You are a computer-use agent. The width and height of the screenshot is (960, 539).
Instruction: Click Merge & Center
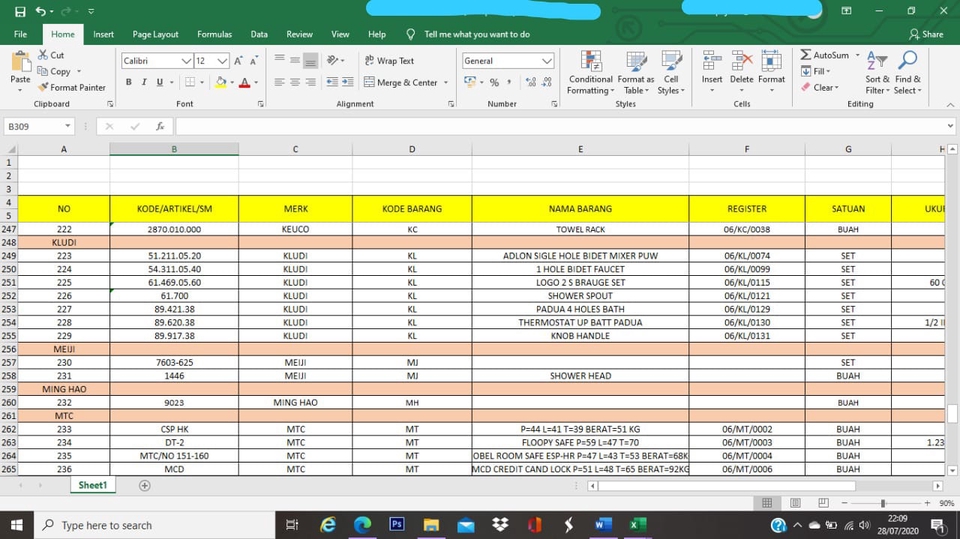401,82
